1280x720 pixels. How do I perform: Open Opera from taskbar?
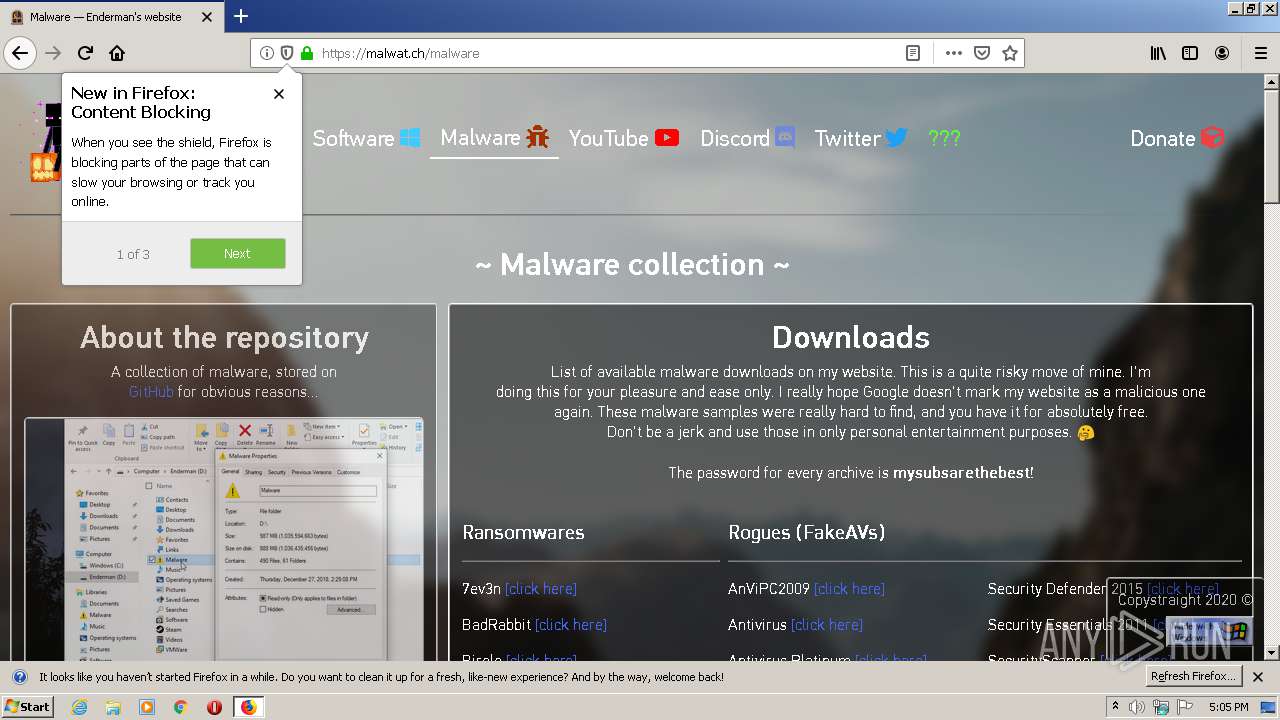[x=214, y=707]
